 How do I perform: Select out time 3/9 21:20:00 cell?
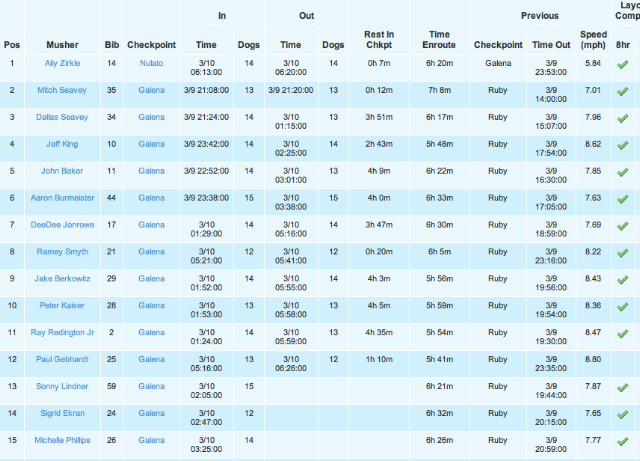291,90
